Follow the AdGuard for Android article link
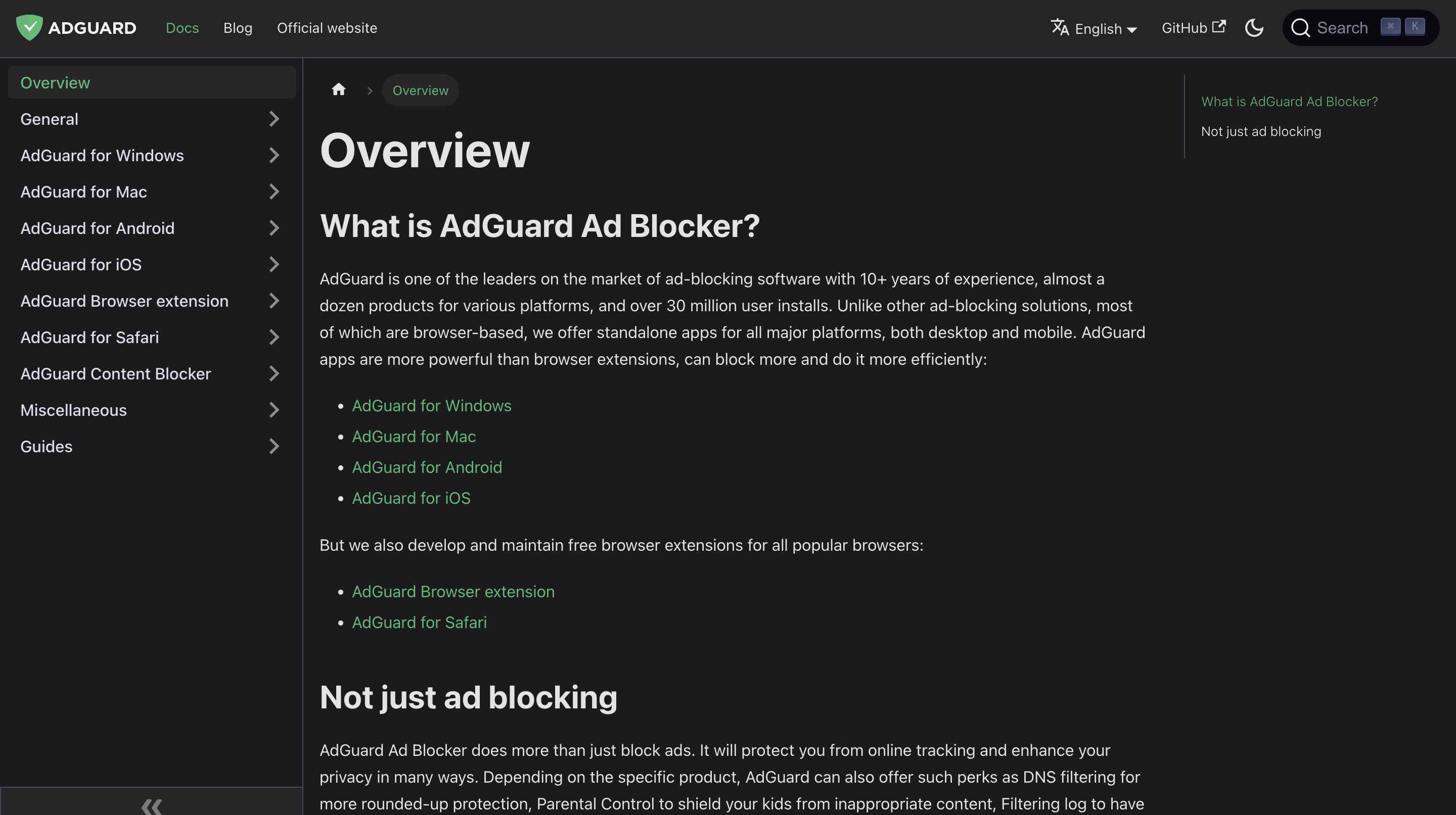Screen dimensions: 1456x815 (427, 467)
